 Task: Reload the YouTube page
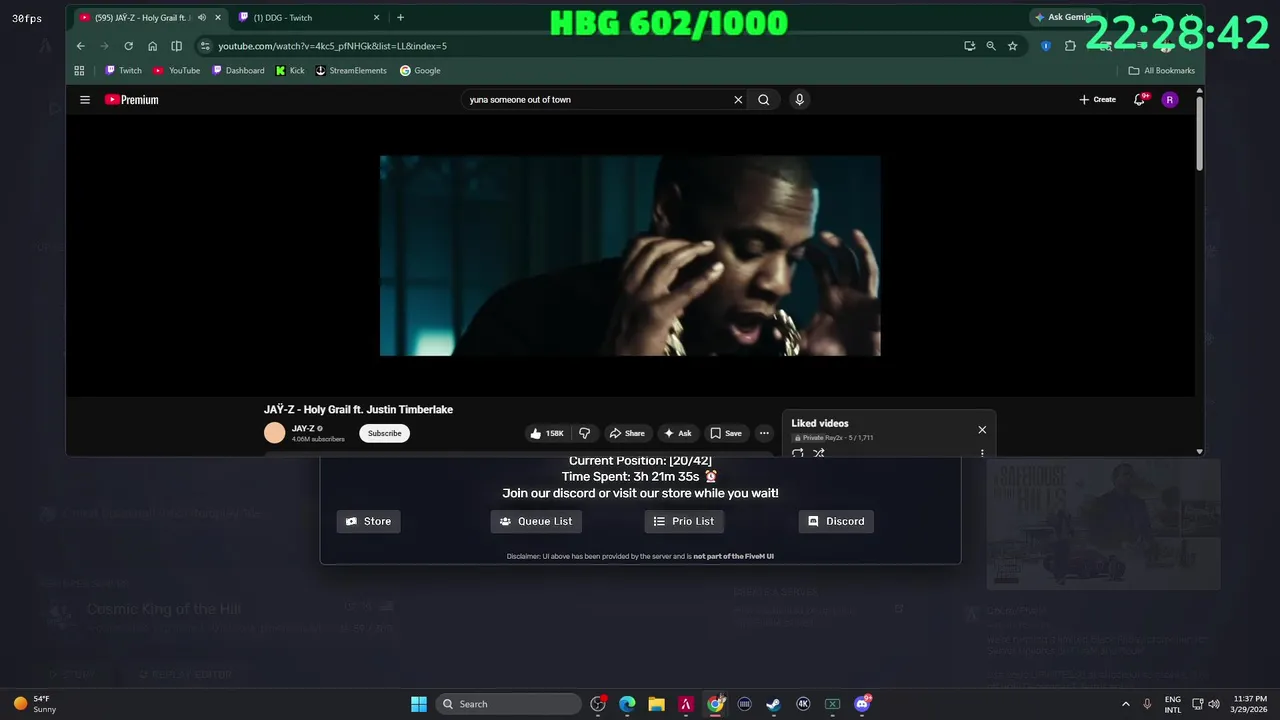click(x=128, y=46)
